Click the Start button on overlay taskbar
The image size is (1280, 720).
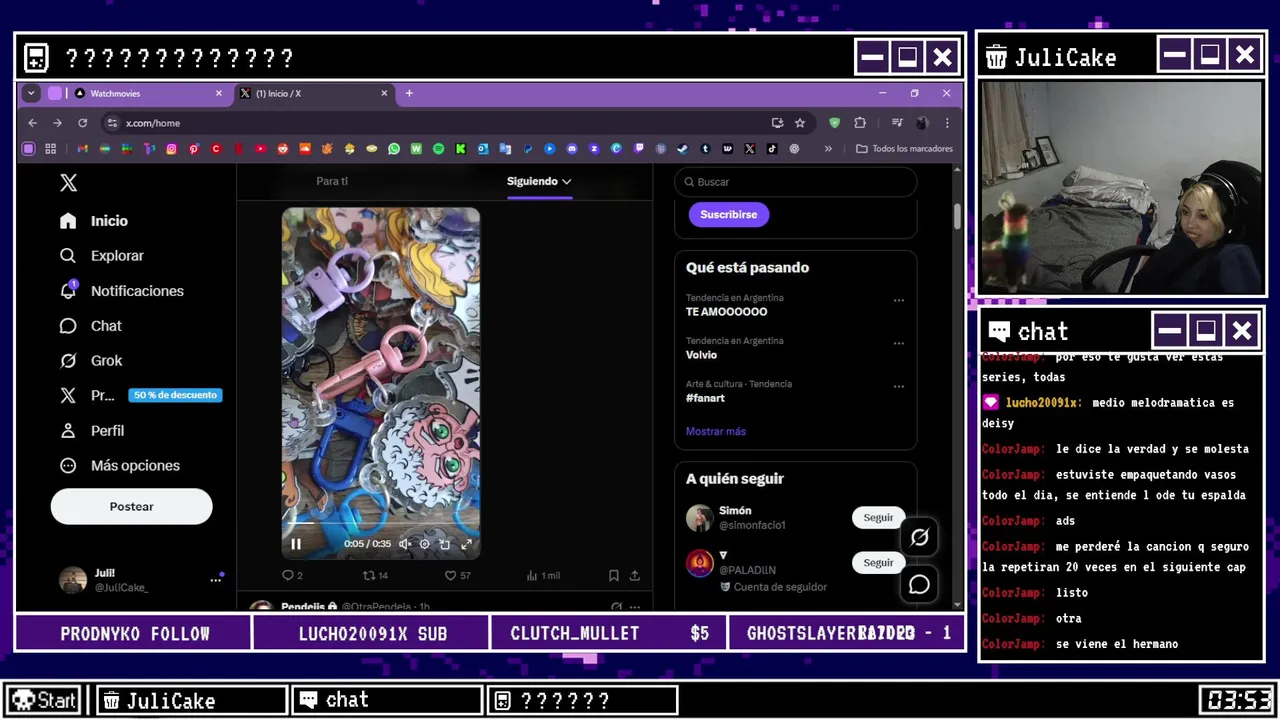(x=45, y=700)
